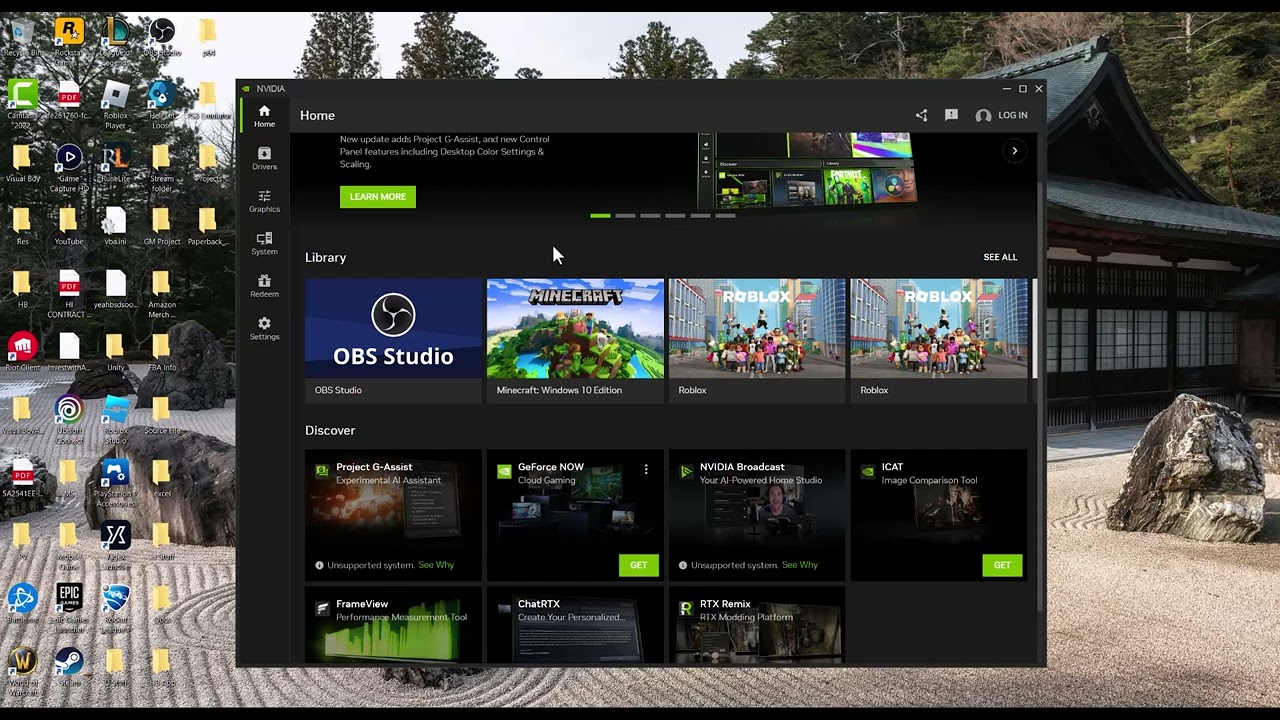
Task: Click LOG IN in the header
Action: coord(1002,115)
